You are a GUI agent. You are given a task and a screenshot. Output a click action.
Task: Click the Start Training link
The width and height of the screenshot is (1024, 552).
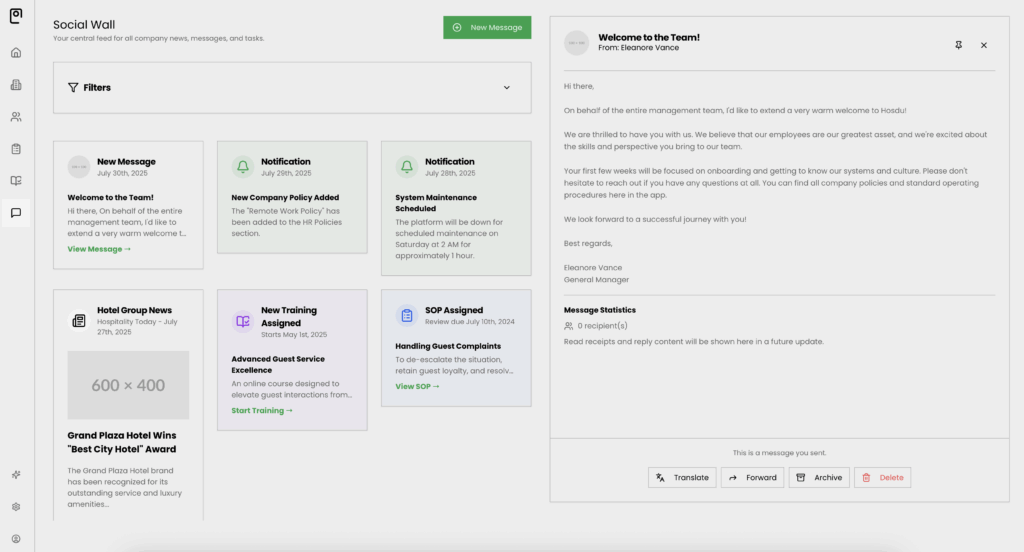(262, 410)
